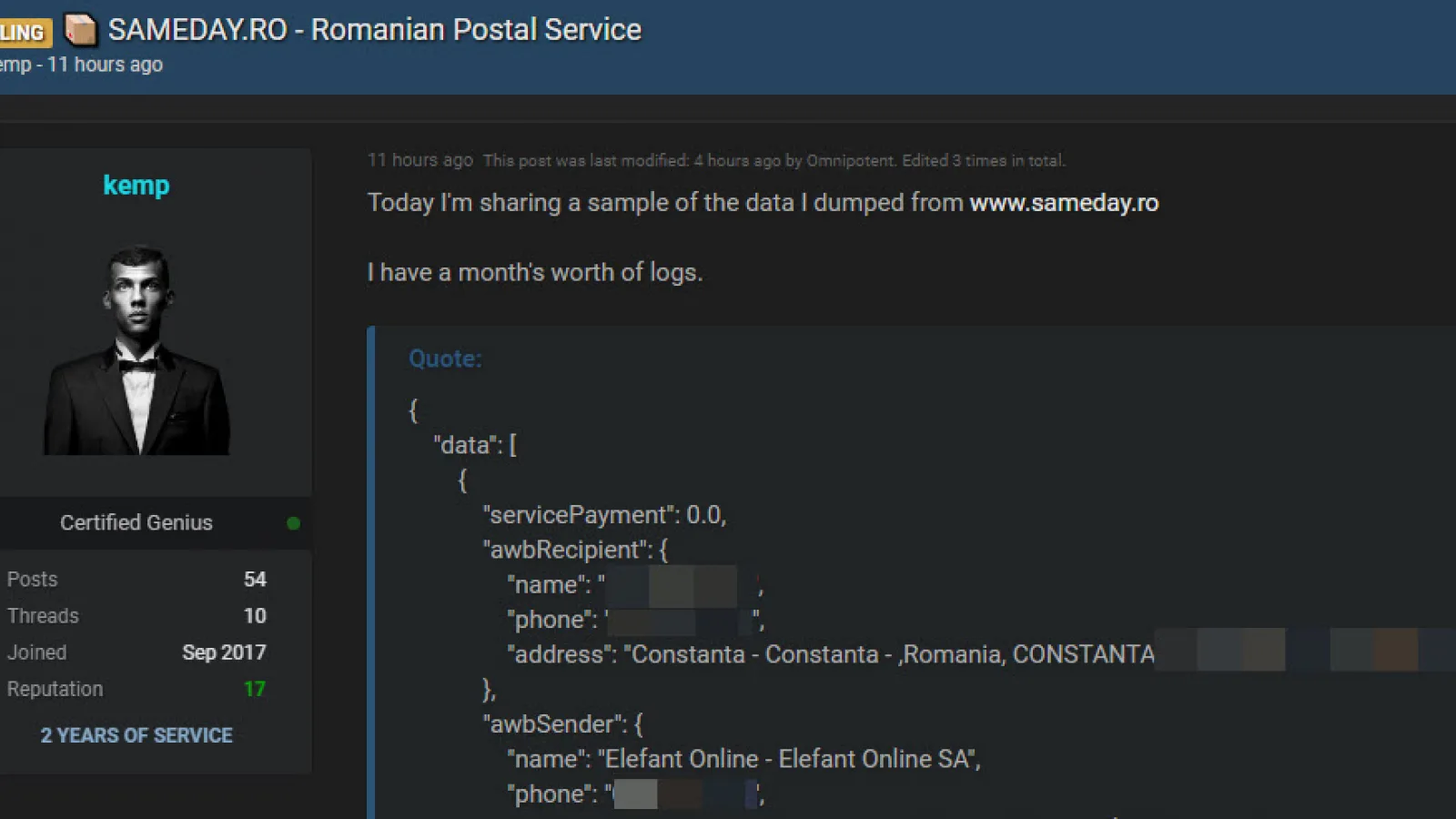Click 'I have a month's worth of logs.'
Image resolution: width=1456 pixels, height=819 pixels.
[x=535, y=272]
